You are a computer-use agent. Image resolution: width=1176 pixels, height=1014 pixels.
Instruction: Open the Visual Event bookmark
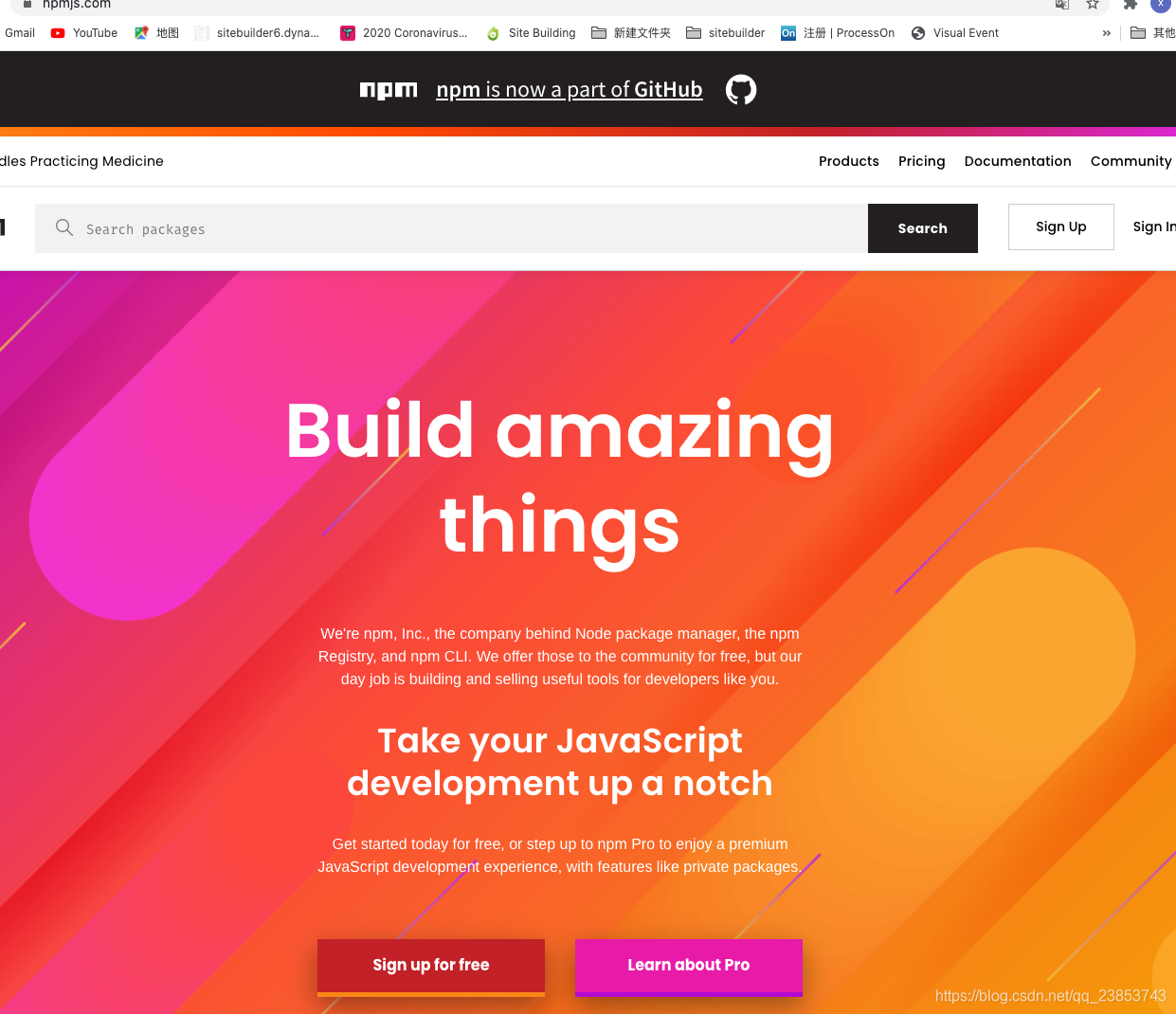click(955, 32)
